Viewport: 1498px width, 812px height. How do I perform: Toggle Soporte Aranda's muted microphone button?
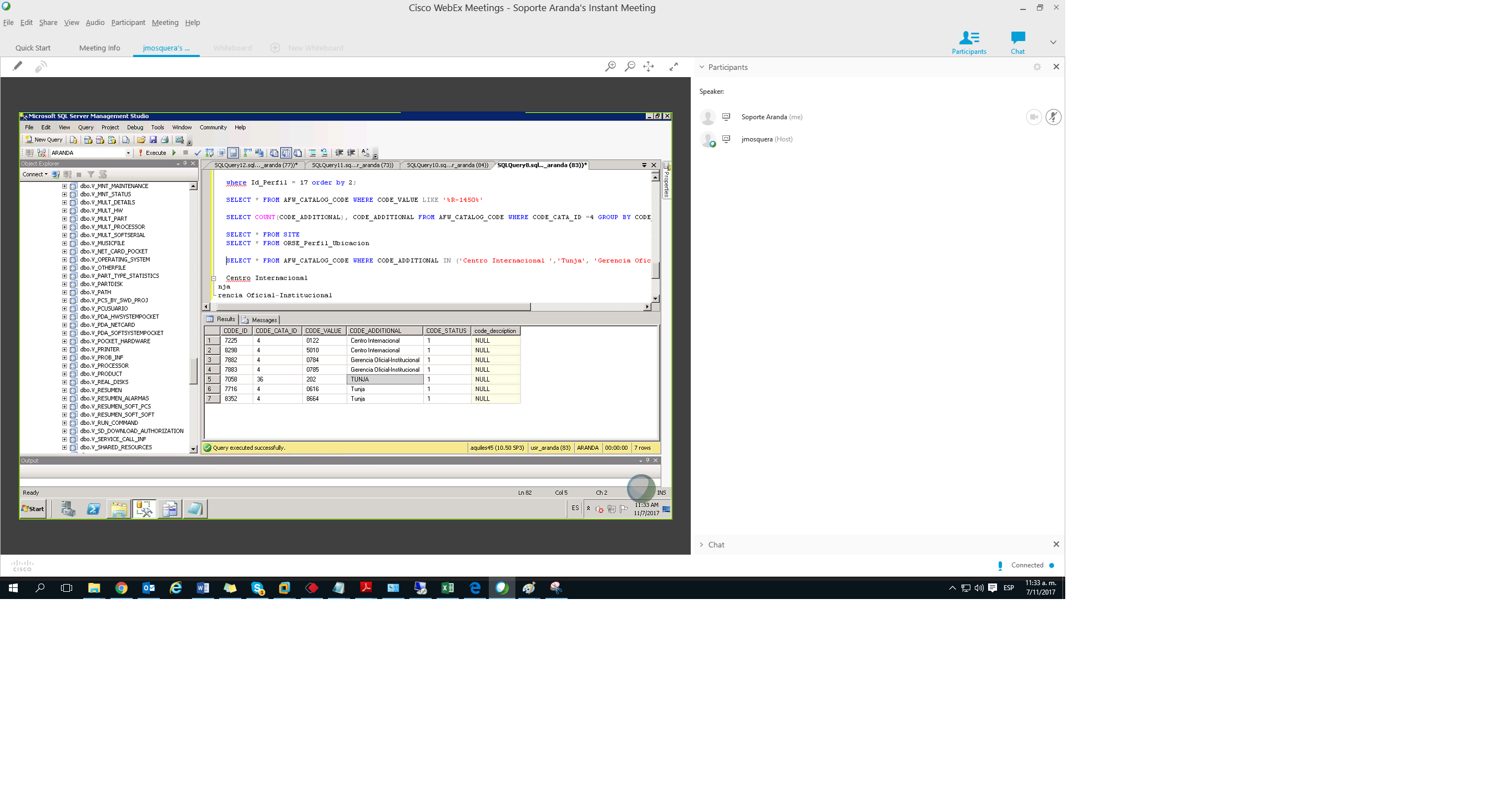pos(1053,117)
